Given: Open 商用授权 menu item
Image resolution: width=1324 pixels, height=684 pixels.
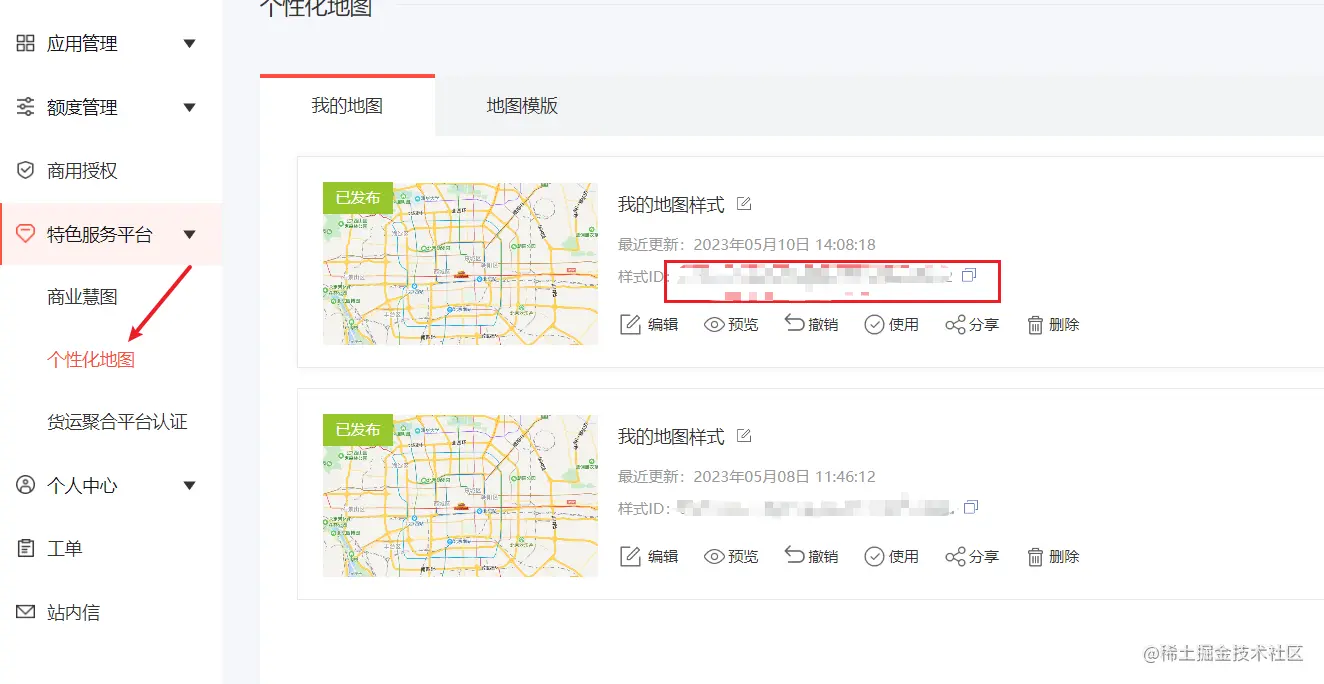Looking at the screenshot, I should [82, 171].
